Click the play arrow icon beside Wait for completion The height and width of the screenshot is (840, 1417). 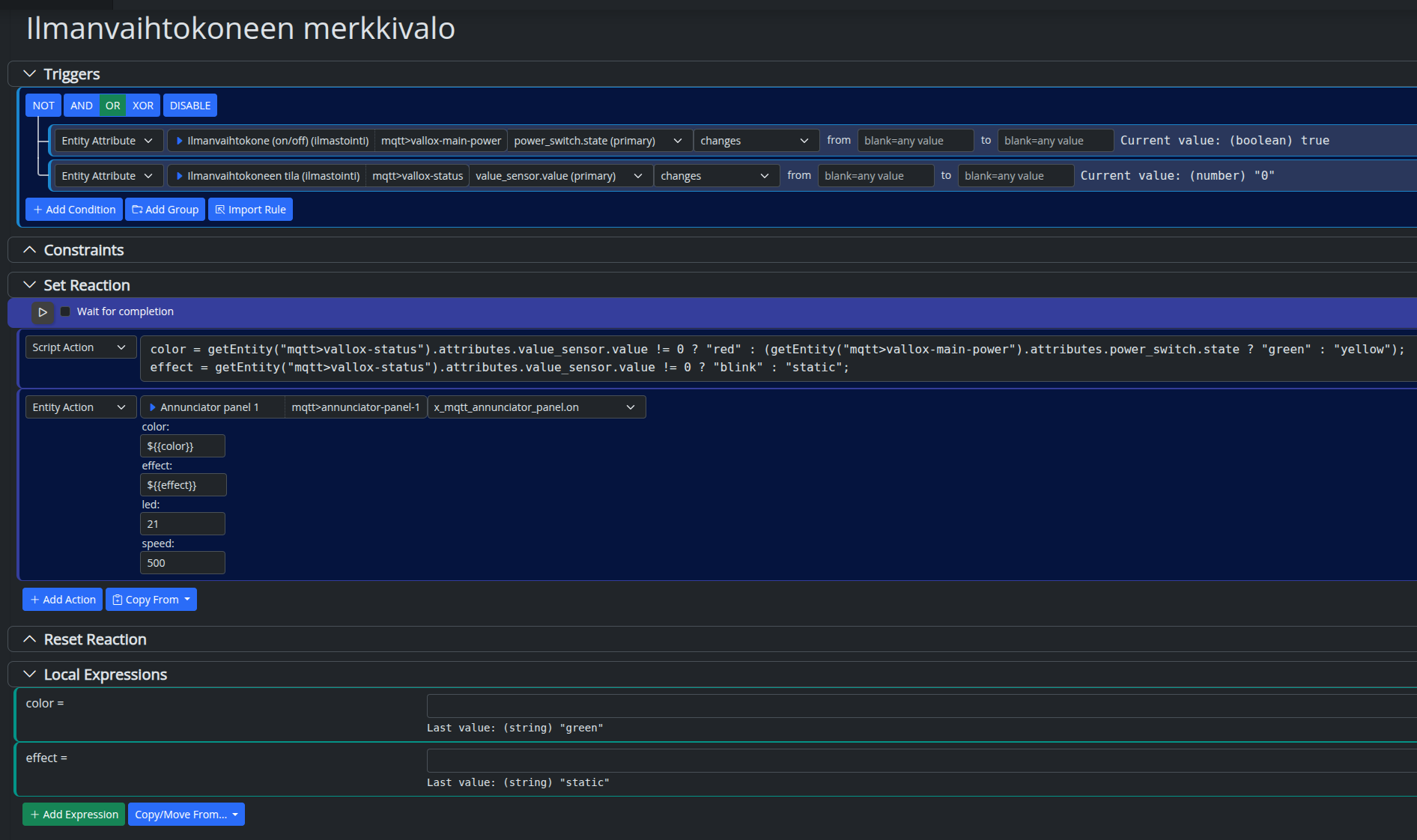pyautogui.click(x=43, y=312)
